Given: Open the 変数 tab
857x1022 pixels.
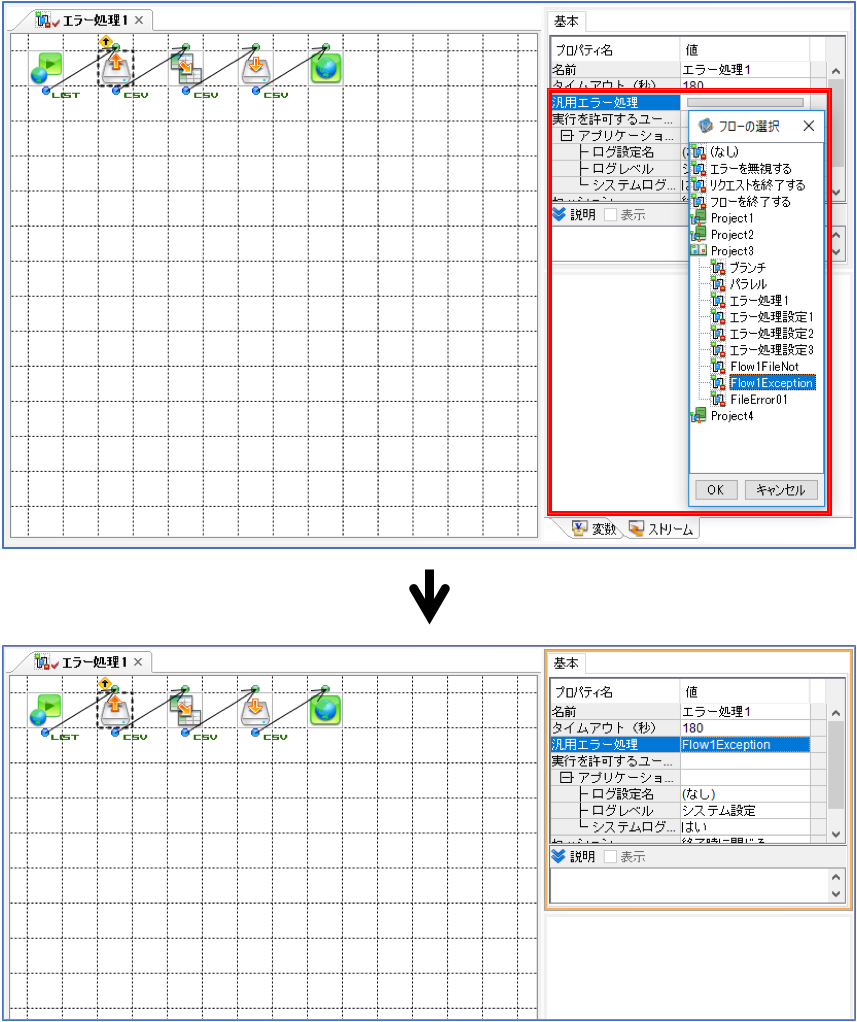Looking at the screenshot, I should pyautogui.click(x=594, y=529).
